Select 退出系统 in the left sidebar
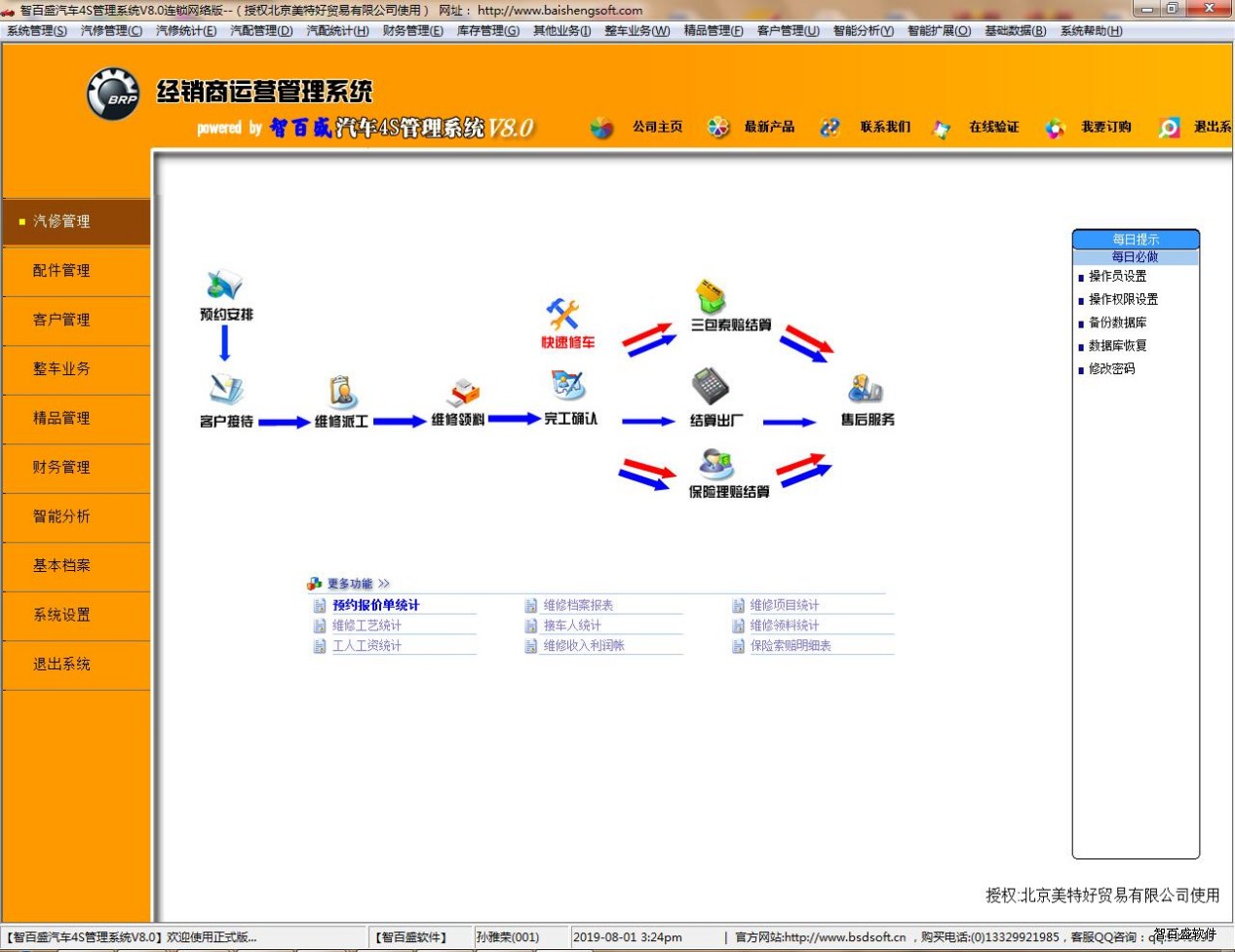Viewport: 1235px width, 952px height. tap(62, 665)
